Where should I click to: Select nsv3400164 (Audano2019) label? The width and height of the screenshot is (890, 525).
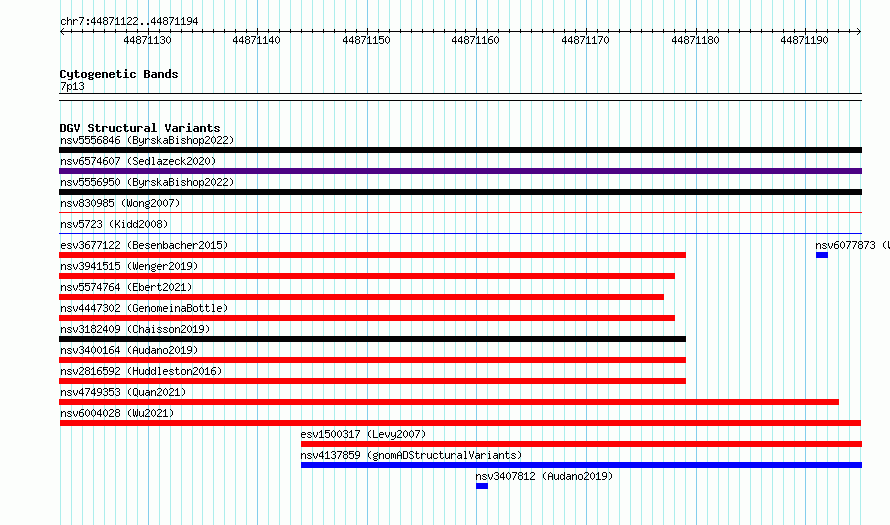click(129, 350)
